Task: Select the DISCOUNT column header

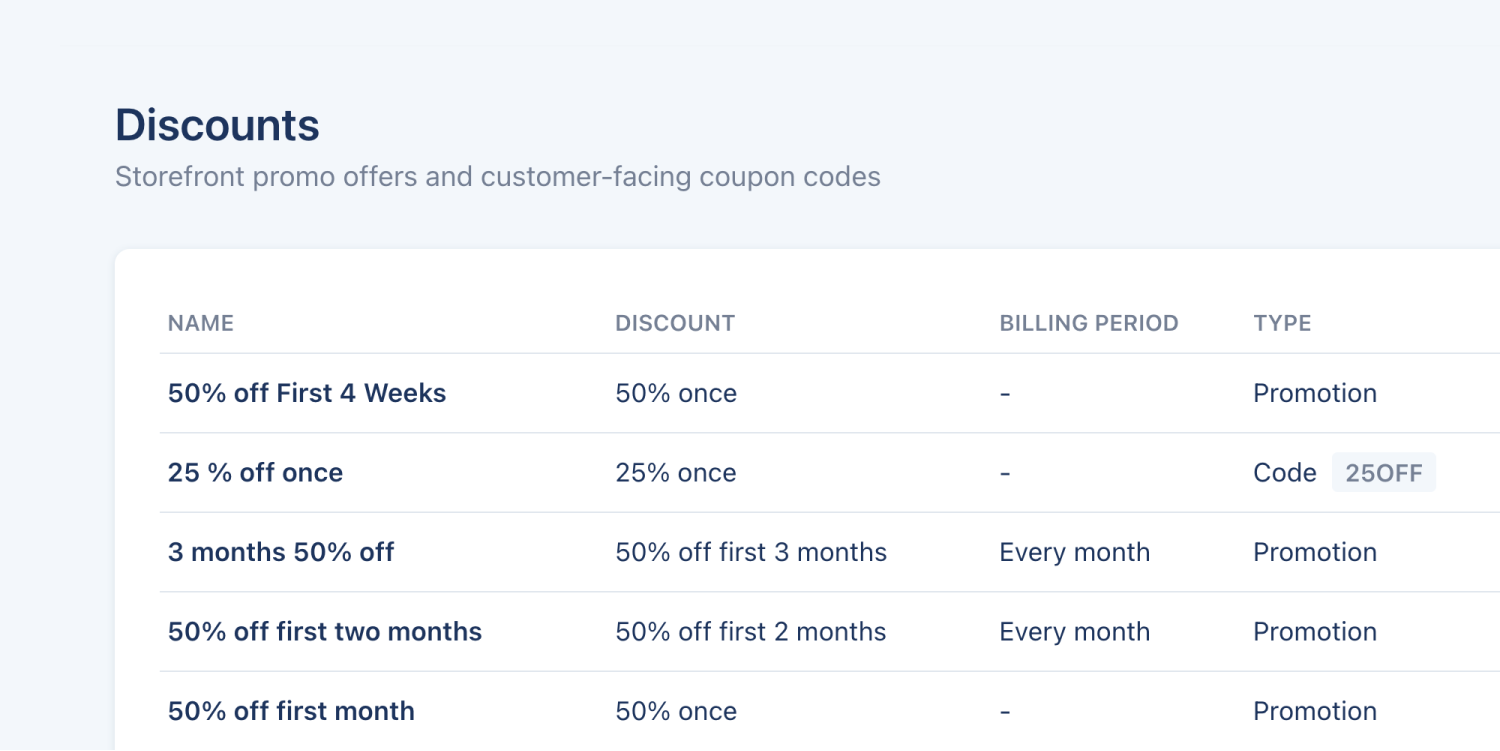Action: coord(675,323)
